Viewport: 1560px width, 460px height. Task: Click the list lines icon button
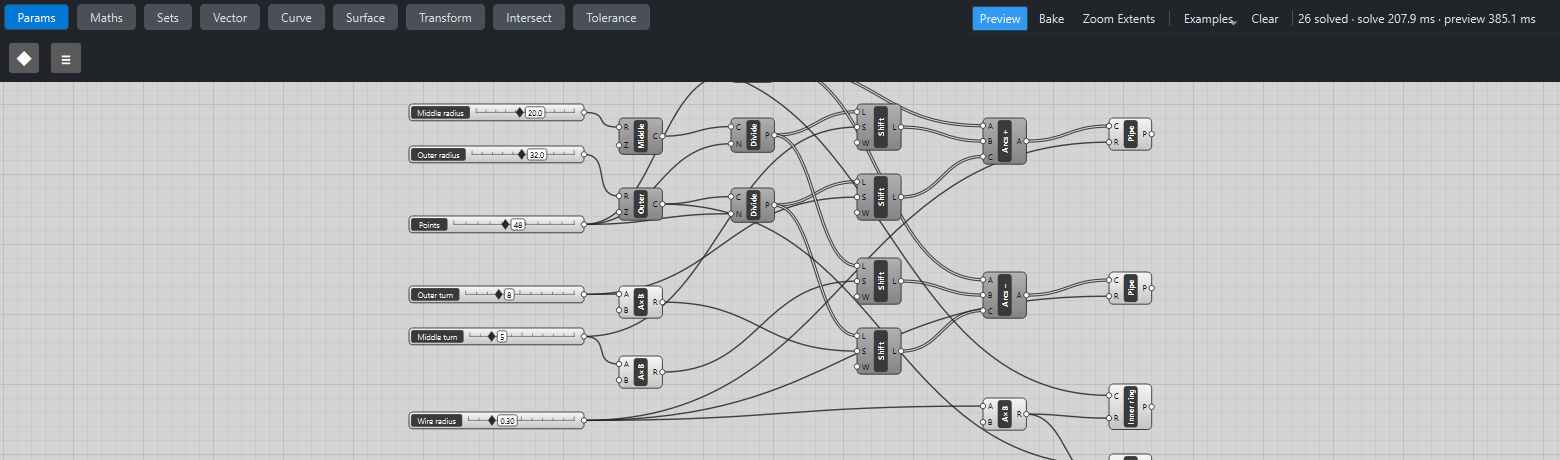[x=66, y=58]
